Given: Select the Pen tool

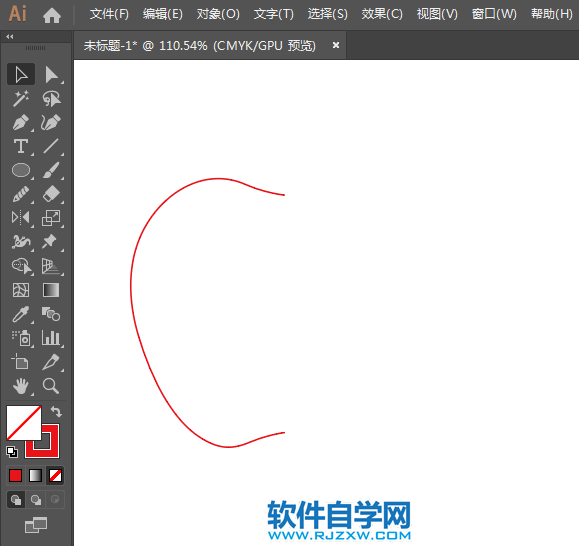Looking at the screenshot, I should [21, 123].
